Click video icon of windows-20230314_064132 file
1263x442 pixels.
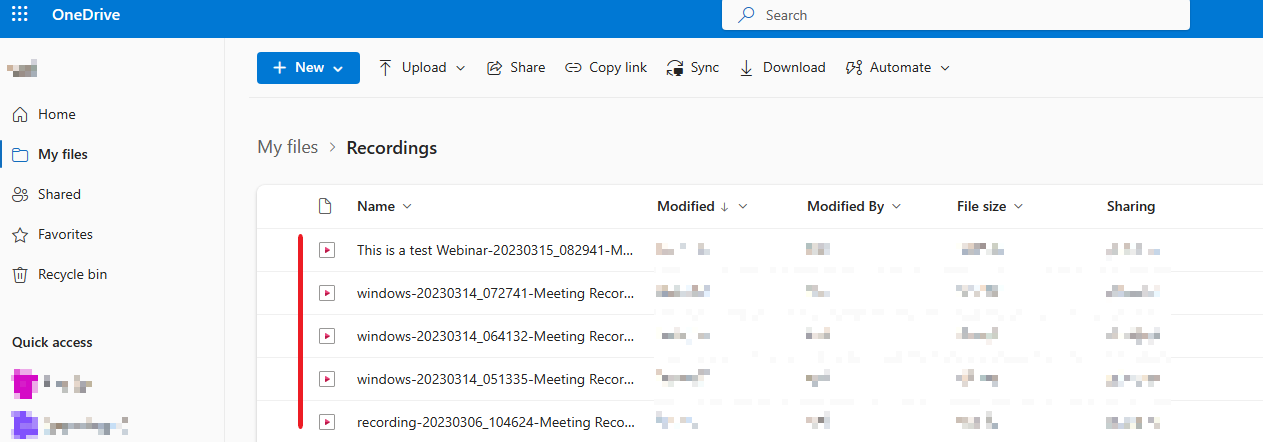tap(326, 336)
